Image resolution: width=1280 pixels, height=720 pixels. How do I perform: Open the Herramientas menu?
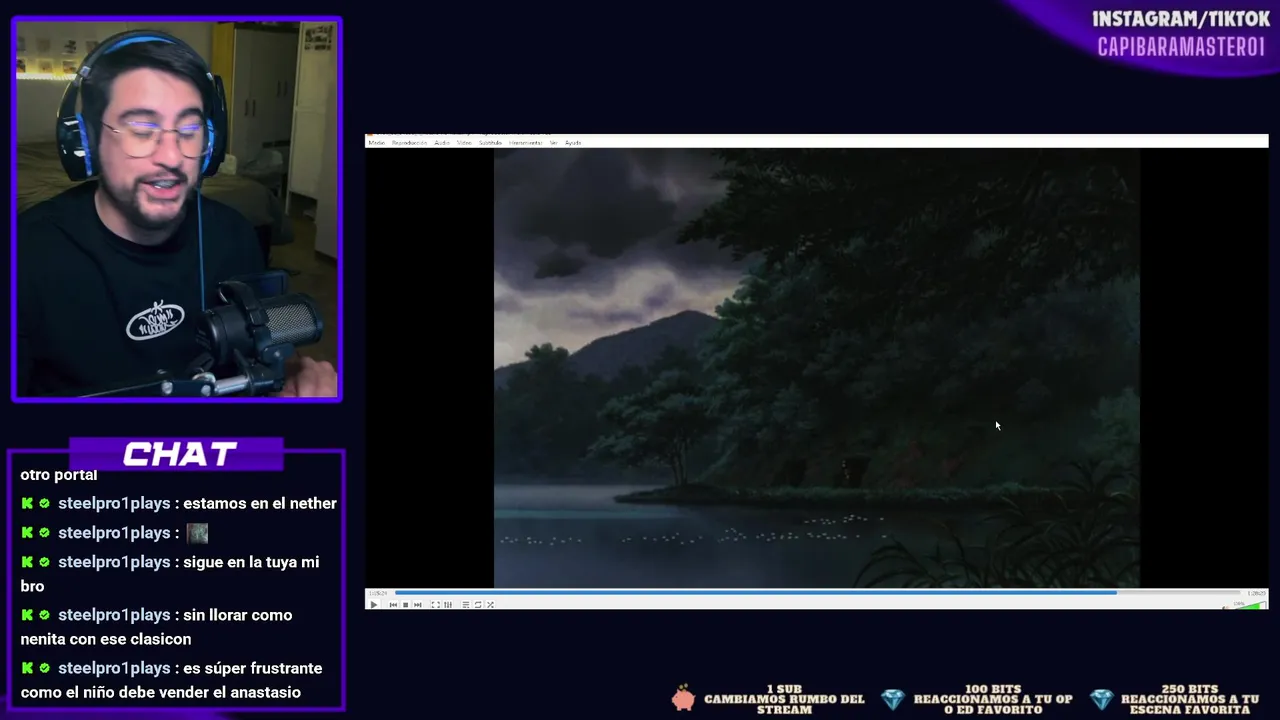coord(525,143)
